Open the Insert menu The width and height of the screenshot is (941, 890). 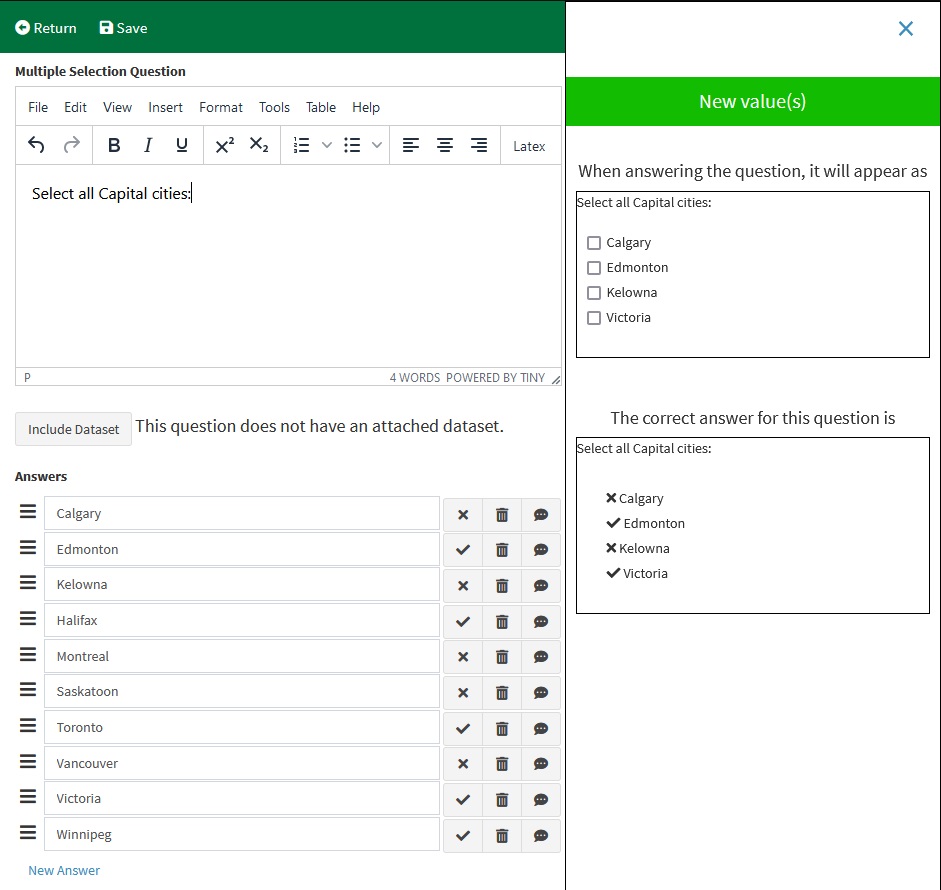click(x=165, y=107)
